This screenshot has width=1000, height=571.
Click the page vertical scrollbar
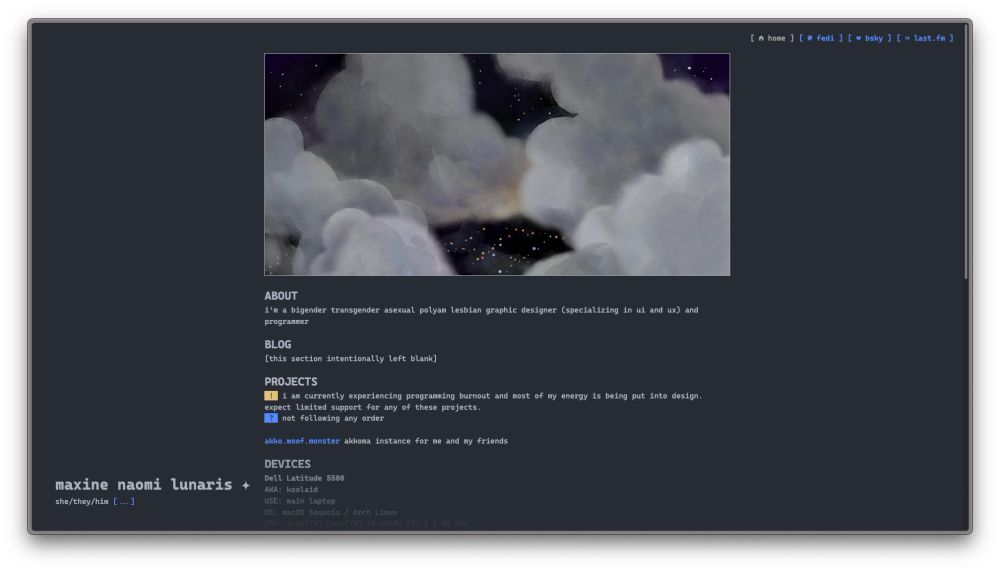[966, 153]
